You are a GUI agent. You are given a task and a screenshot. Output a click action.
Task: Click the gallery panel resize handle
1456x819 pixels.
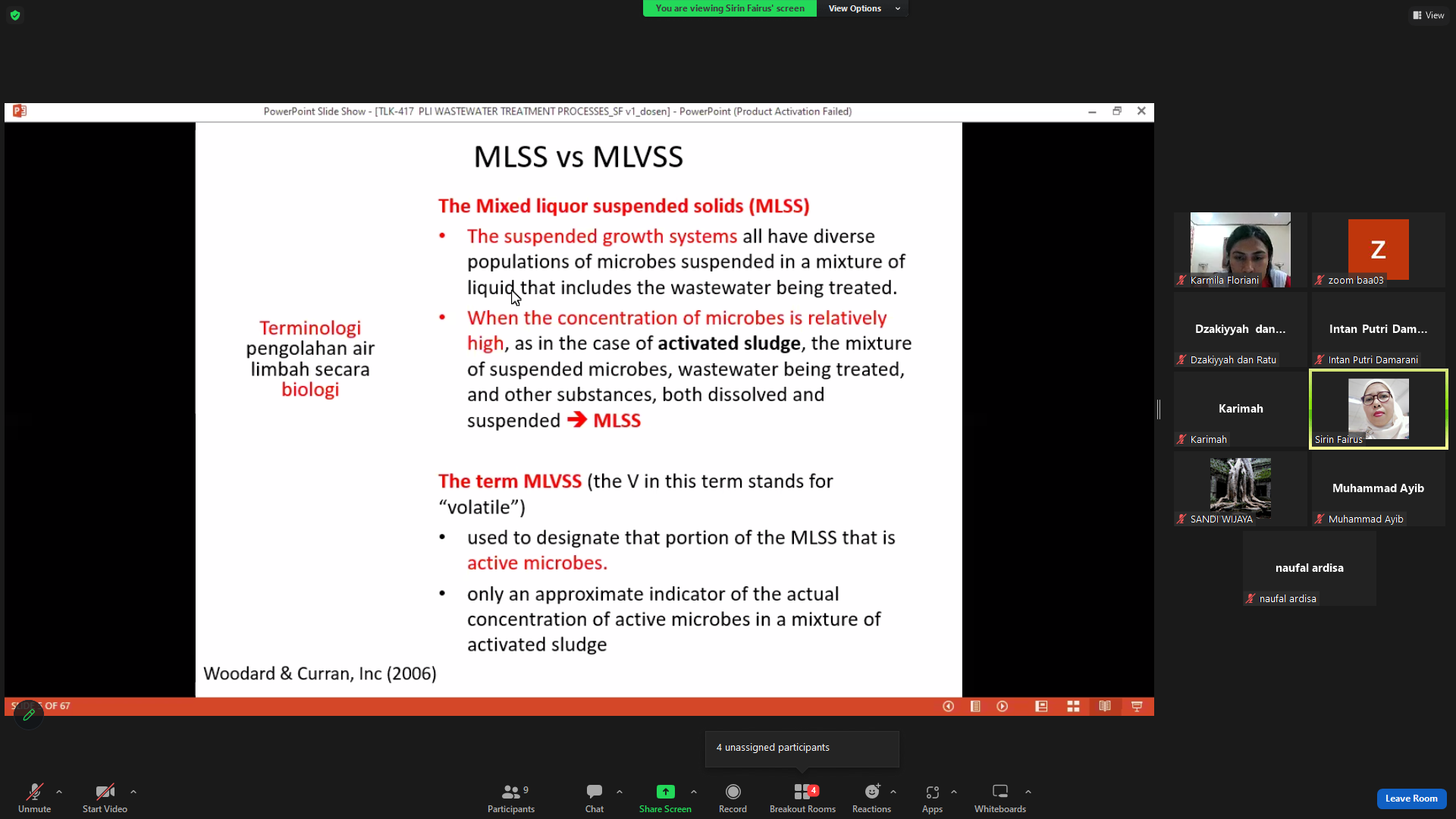(x=1159, y=409)
